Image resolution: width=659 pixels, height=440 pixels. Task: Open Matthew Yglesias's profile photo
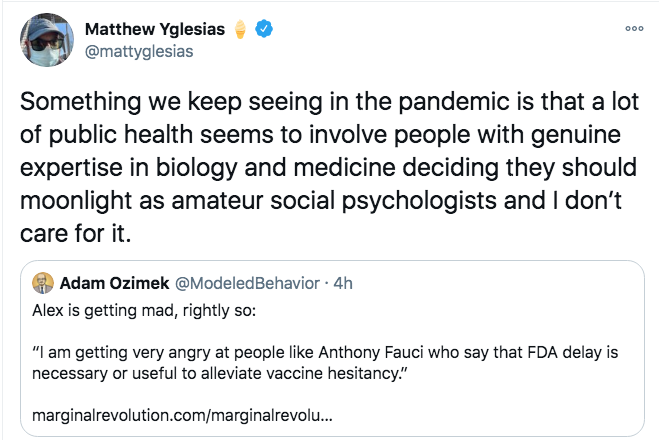(x=47, y=40)
